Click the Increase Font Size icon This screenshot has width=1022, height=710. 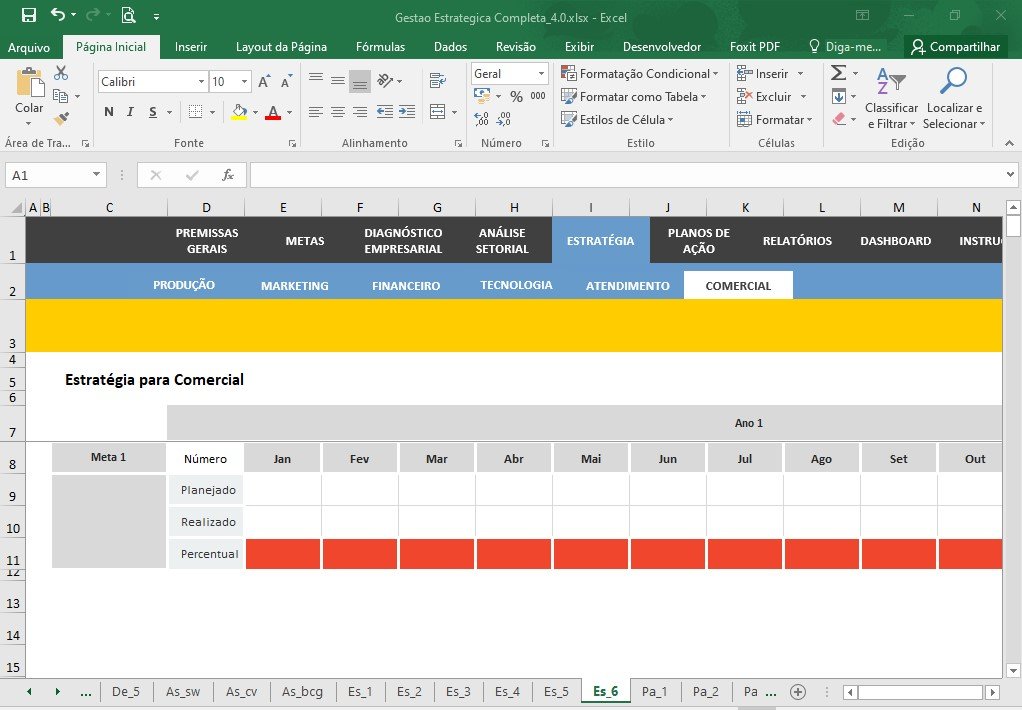click(264, 81)
